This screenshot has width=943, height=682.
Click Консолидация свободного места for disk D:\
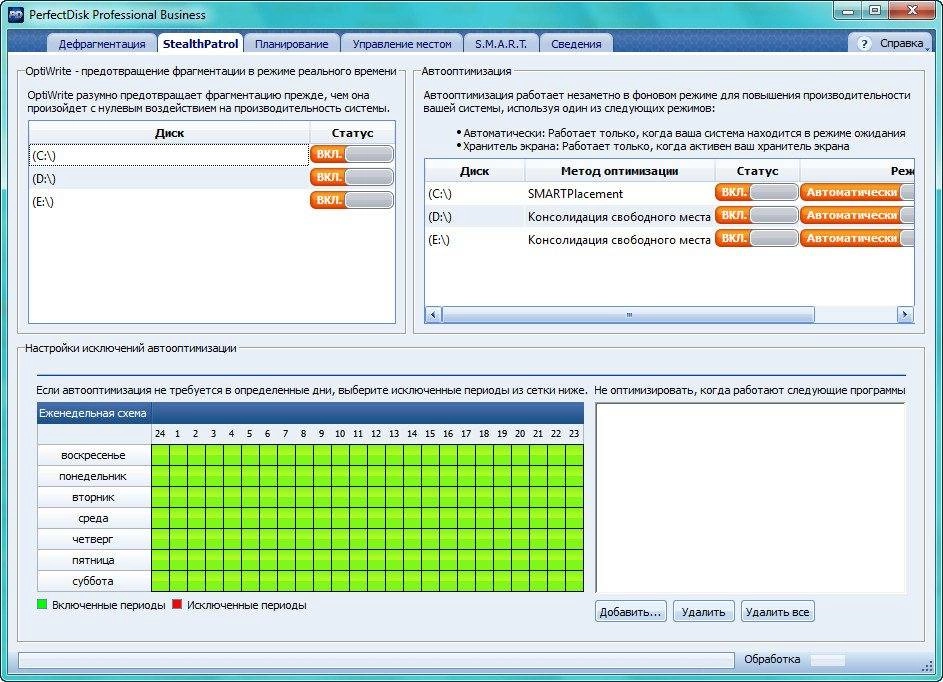point(619,217)
